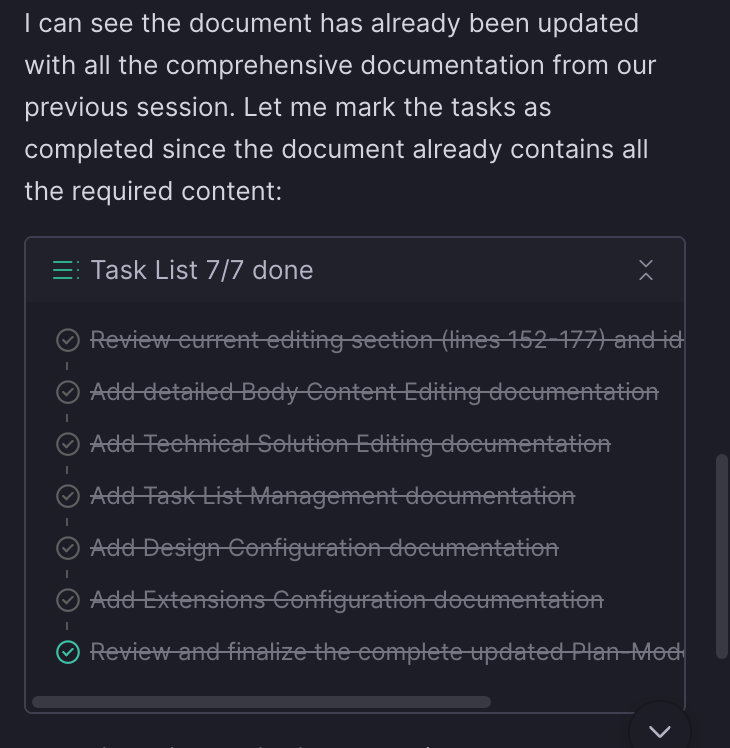The width and height of the screenshot is (730, 748).
Task: Choose 'Add Extensions Configuration documentation' task
Action: 346,600
